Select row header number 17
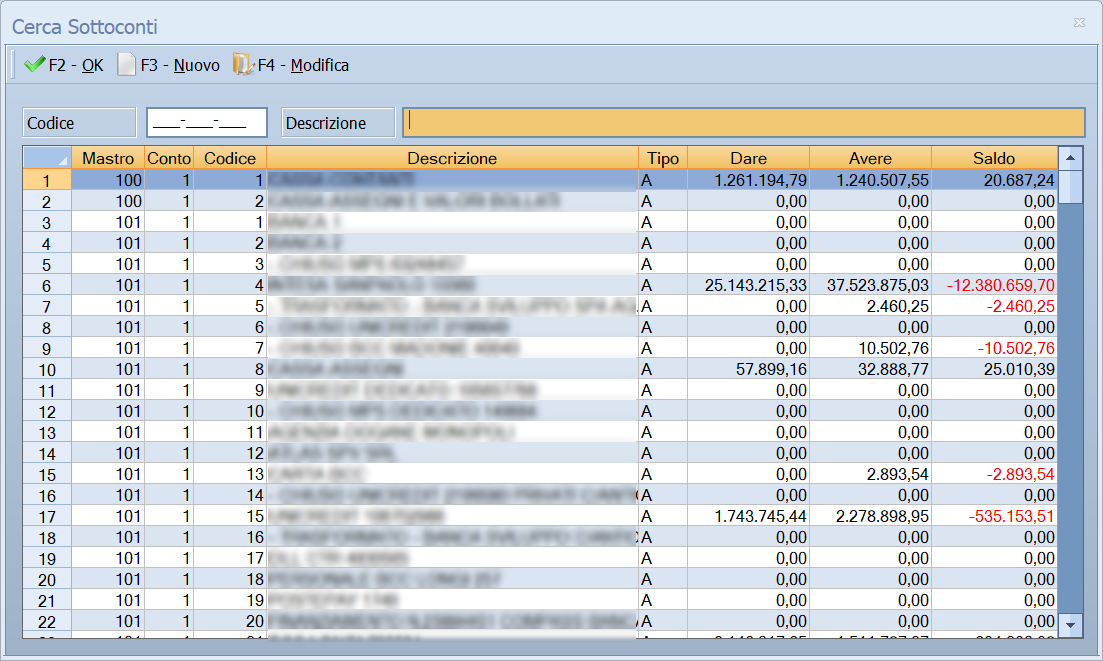 pyautogui.click(x=47, y=517)
